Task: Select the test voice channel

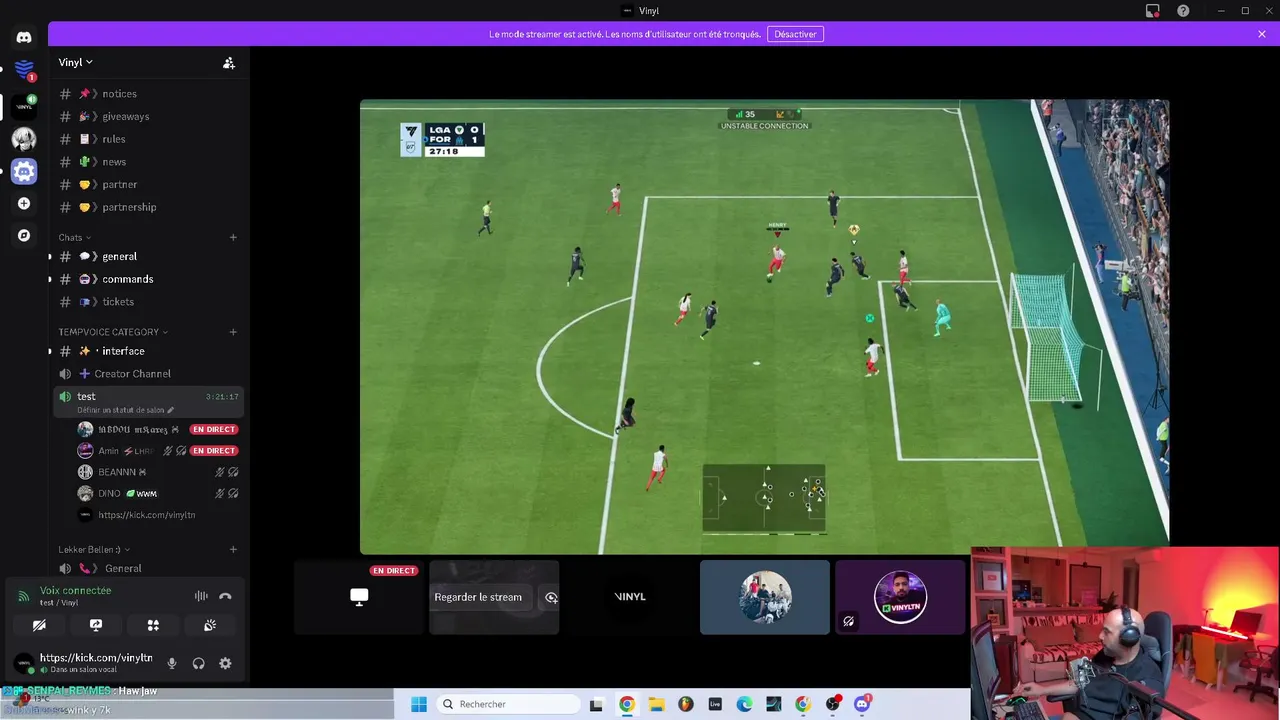Action: tap(148, 402)
